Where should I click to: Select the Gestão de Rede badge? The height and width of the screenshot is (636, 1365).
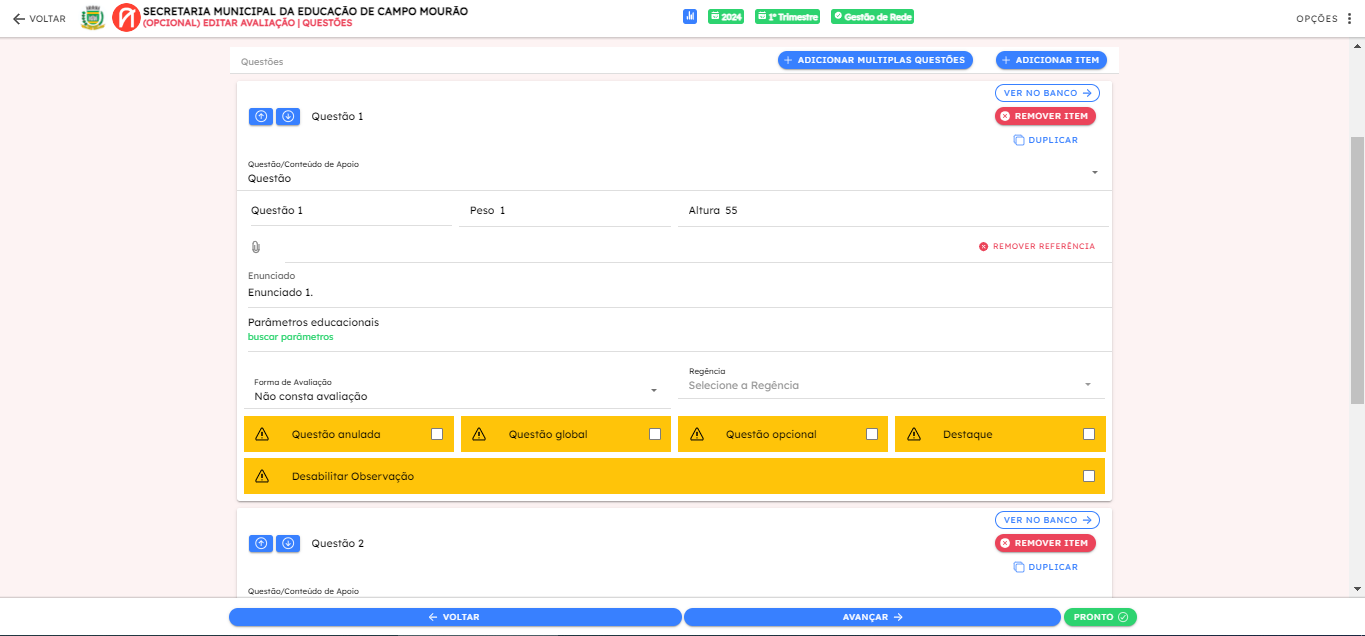(x=872, y=17)
